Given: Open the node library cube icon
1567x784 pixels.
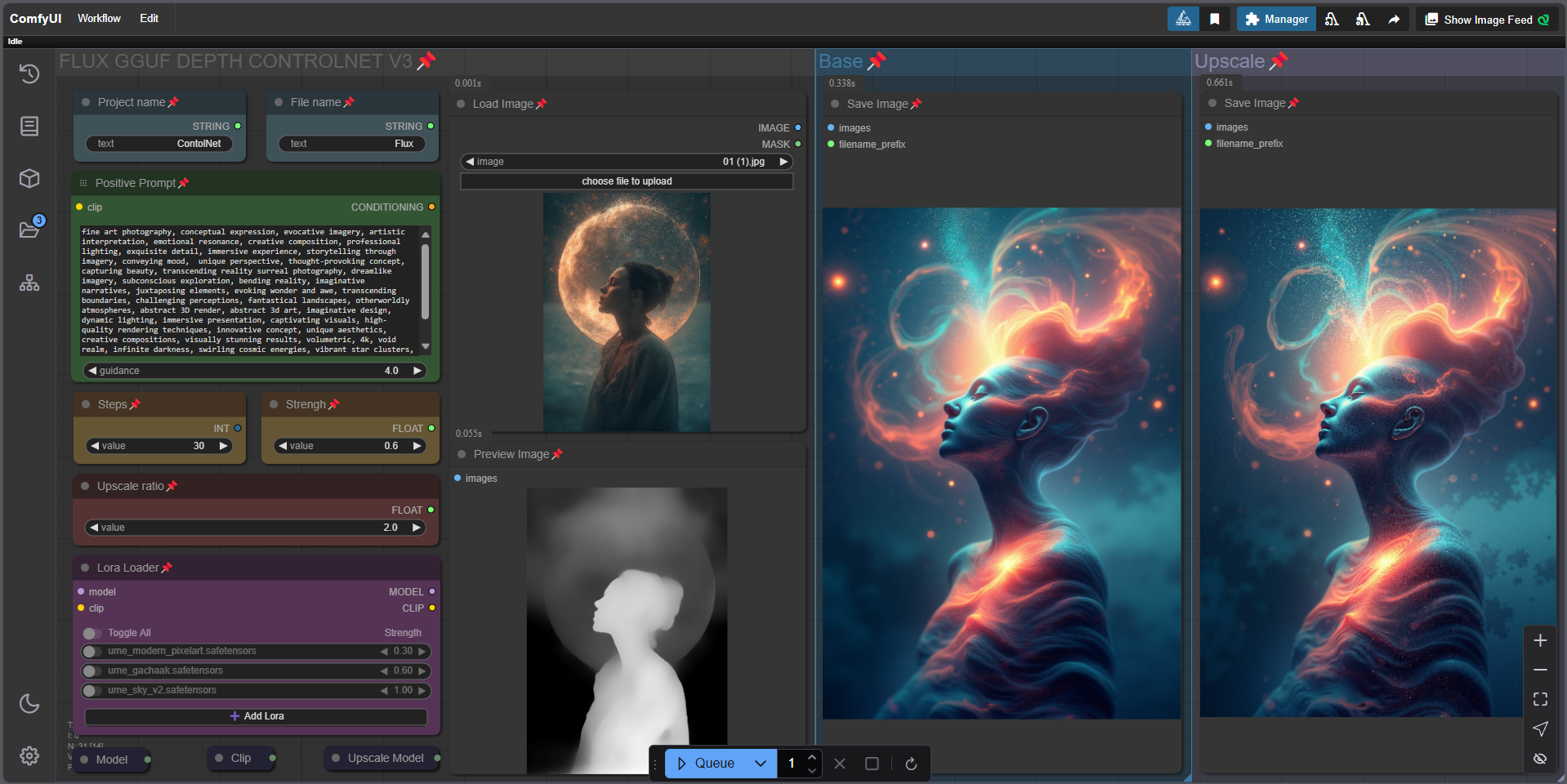Looking at the screenshot, I should 29,178.
